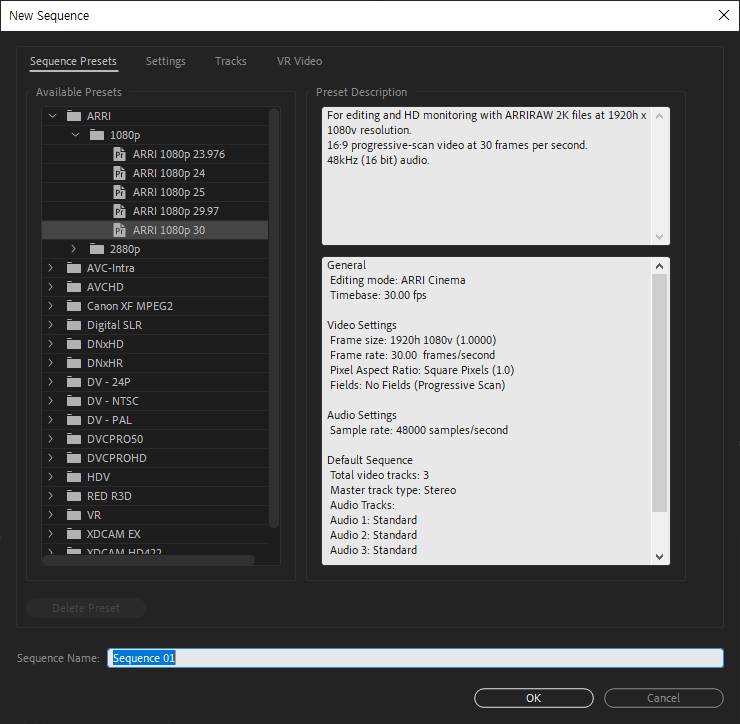
Task: Click the Sequence Name input field
Action: 415,658
